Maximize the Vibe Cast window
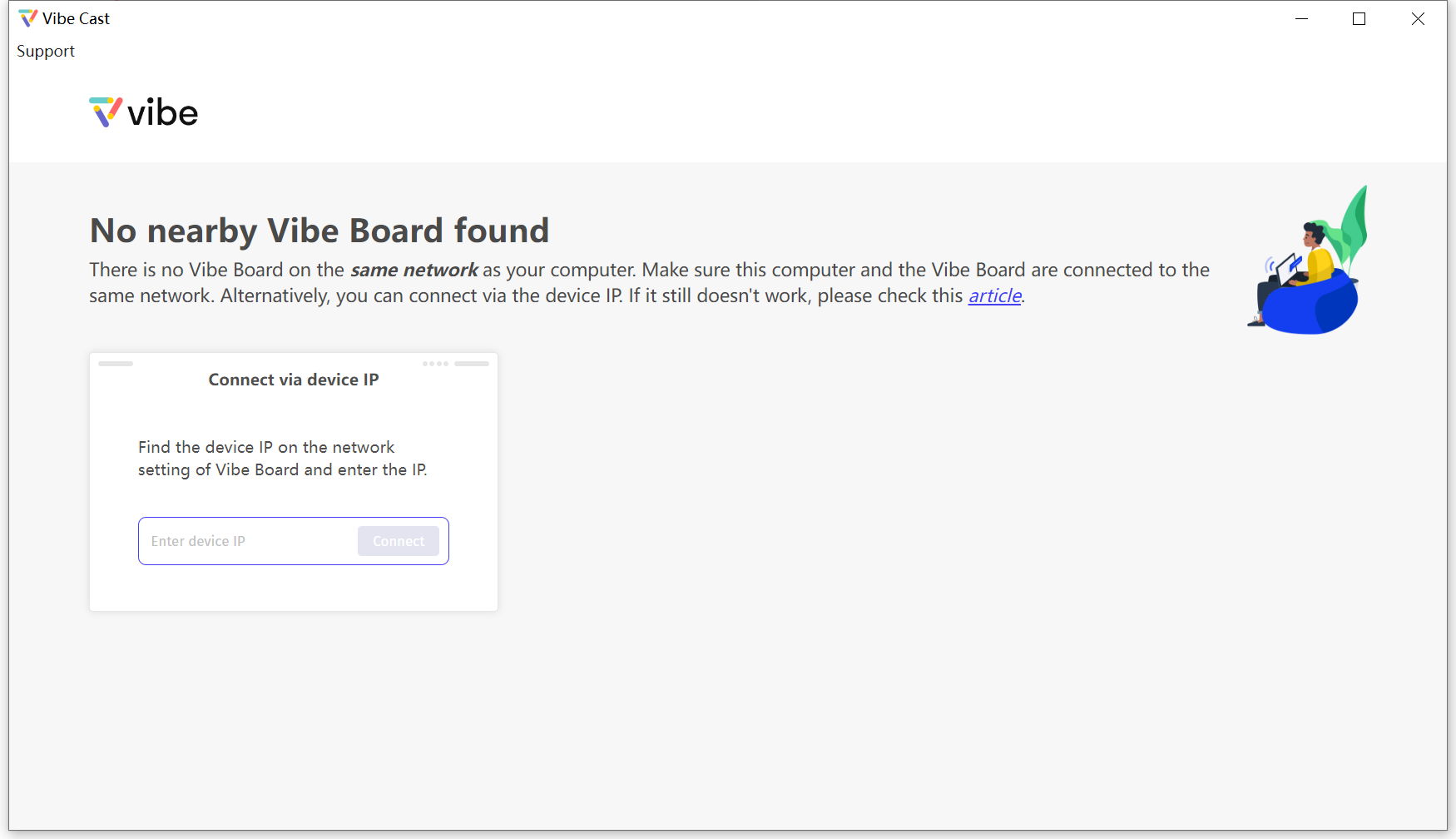Screen dimensions: 1456x839 tap(1359, 18)
